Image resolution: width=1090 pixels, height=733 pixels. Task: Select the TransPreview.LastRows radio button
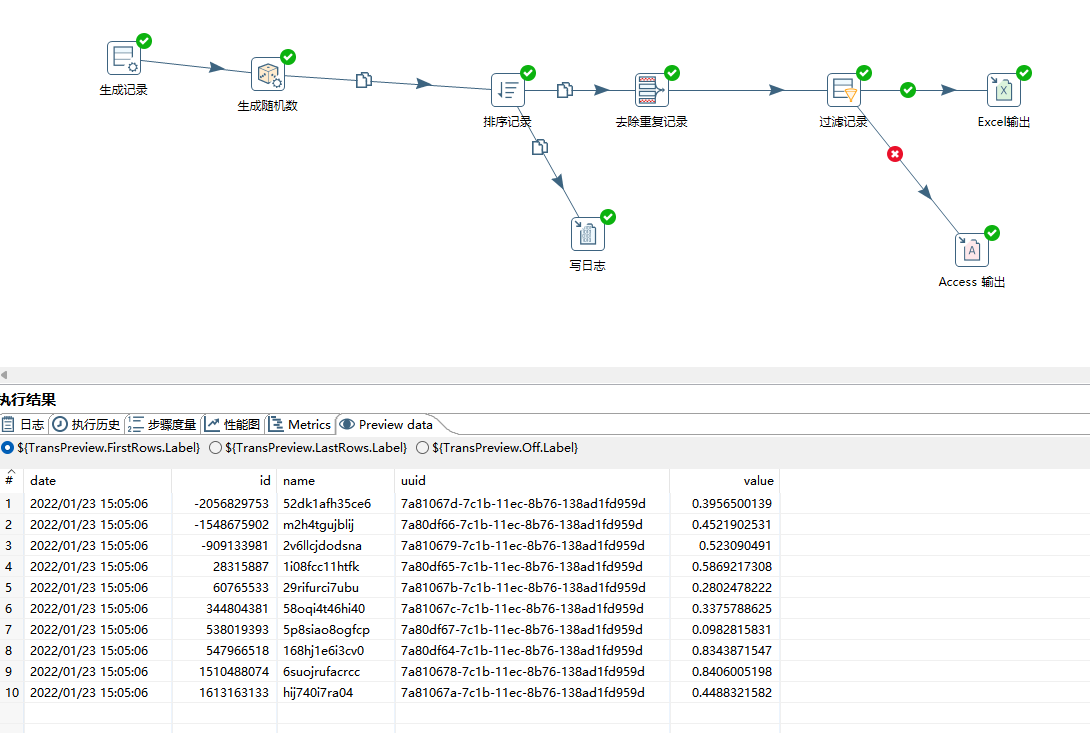[x=215, y=448]
